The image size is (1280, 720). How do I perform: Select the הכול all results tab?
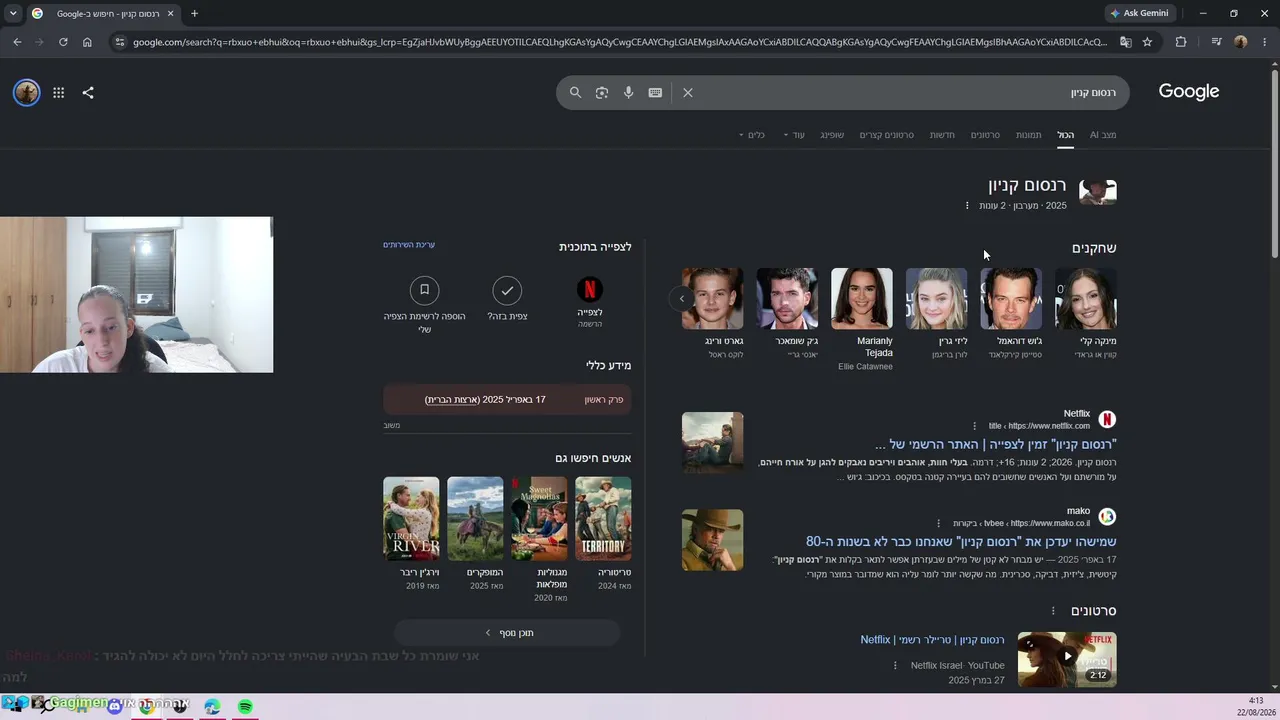(1066, 135)
